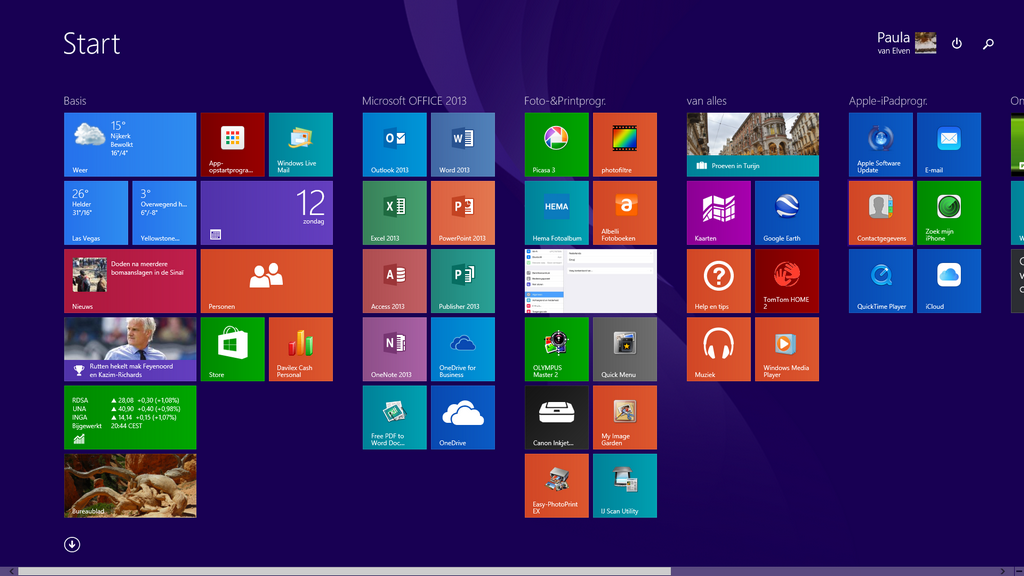1024x576 pixels.
Task: Open the Quick Menu tile
Action: [624, 349]
